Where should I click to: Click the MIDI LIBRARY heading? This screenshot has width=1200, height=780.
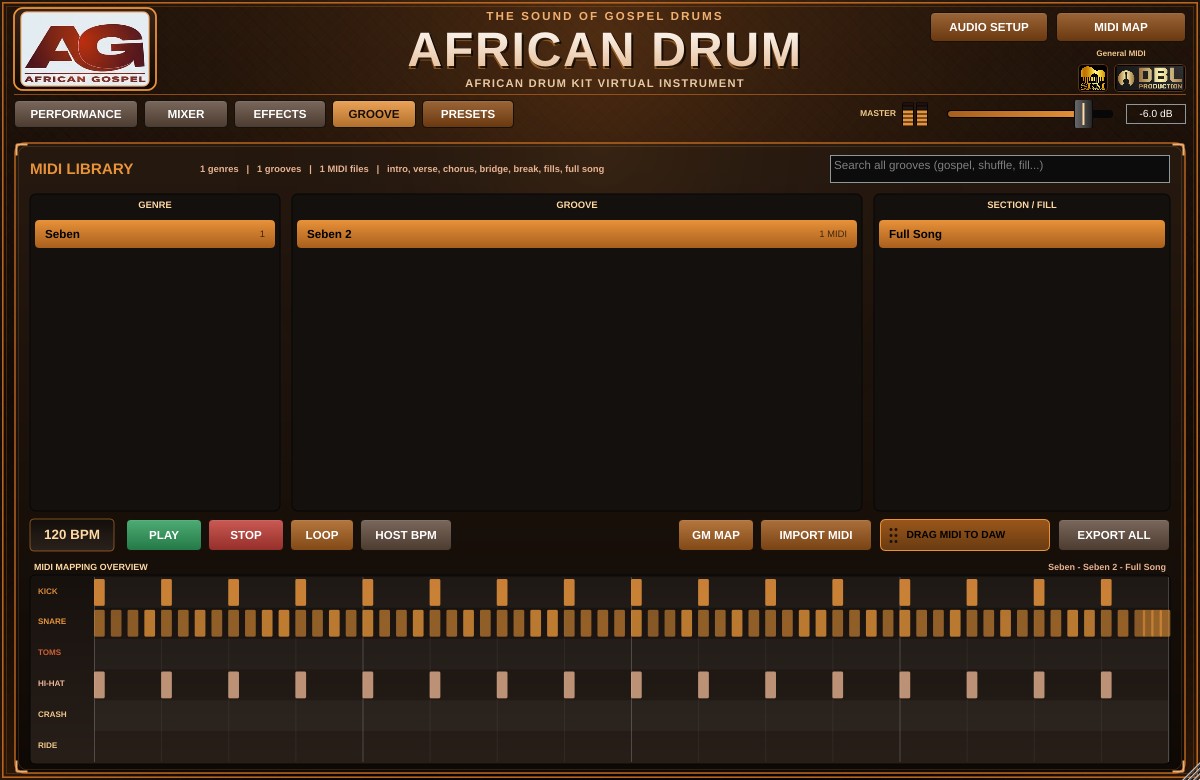tap(82, 169)
